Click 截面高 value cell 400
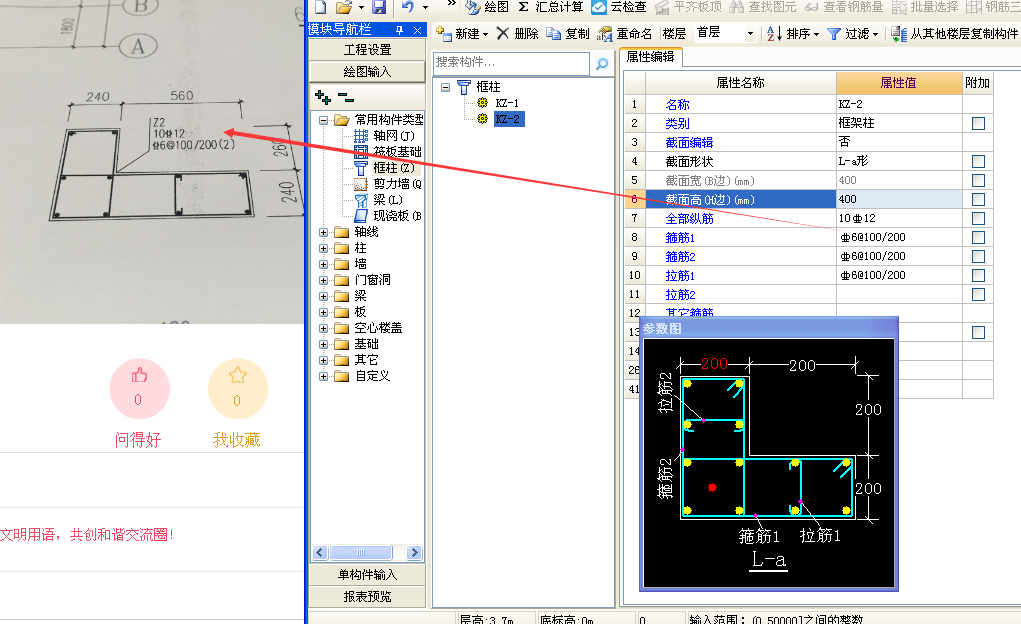1021x624 pixels. (899, 199)
